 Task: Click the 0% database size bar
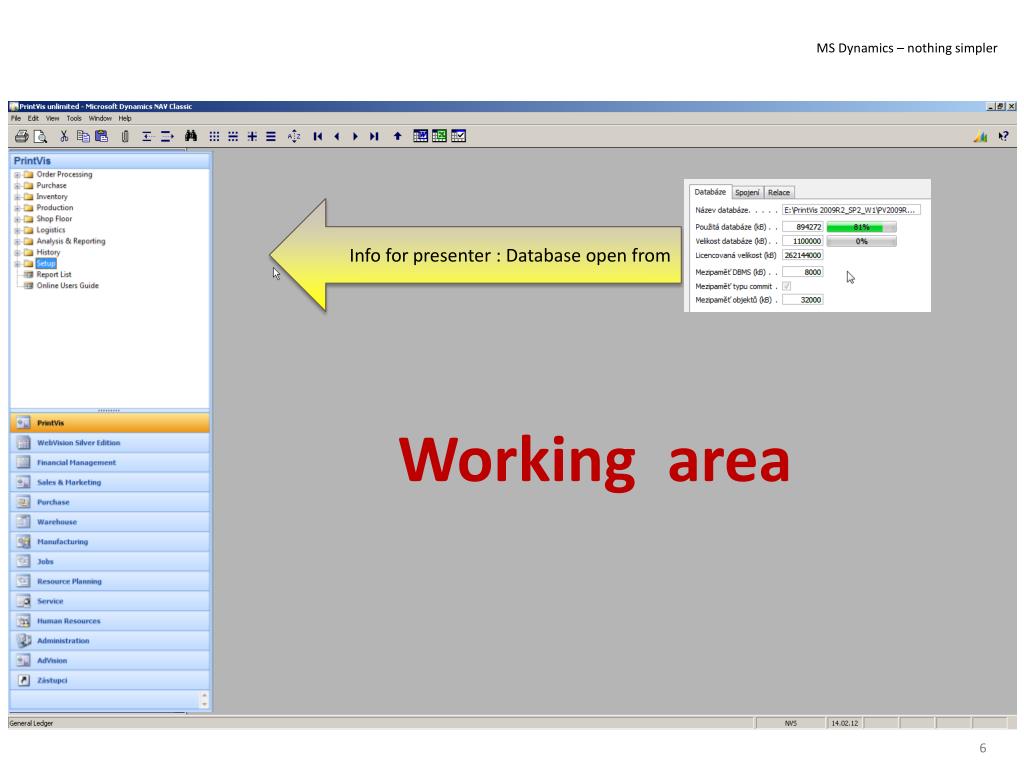coord(861,242)
